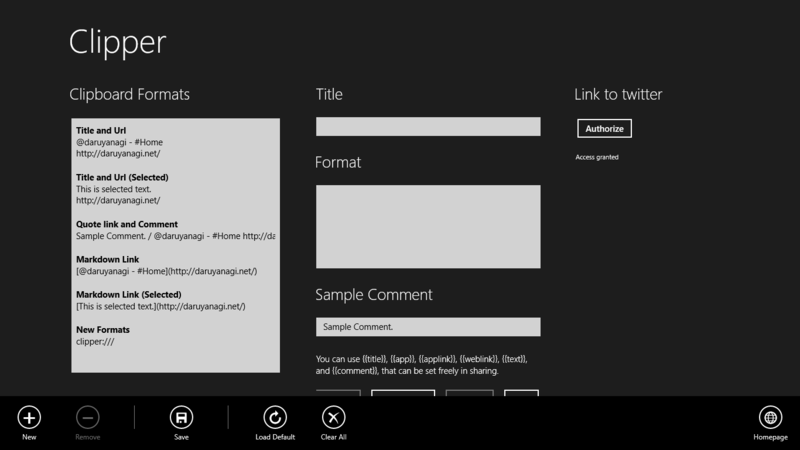Select the Title and Url format

click(176, 142)
